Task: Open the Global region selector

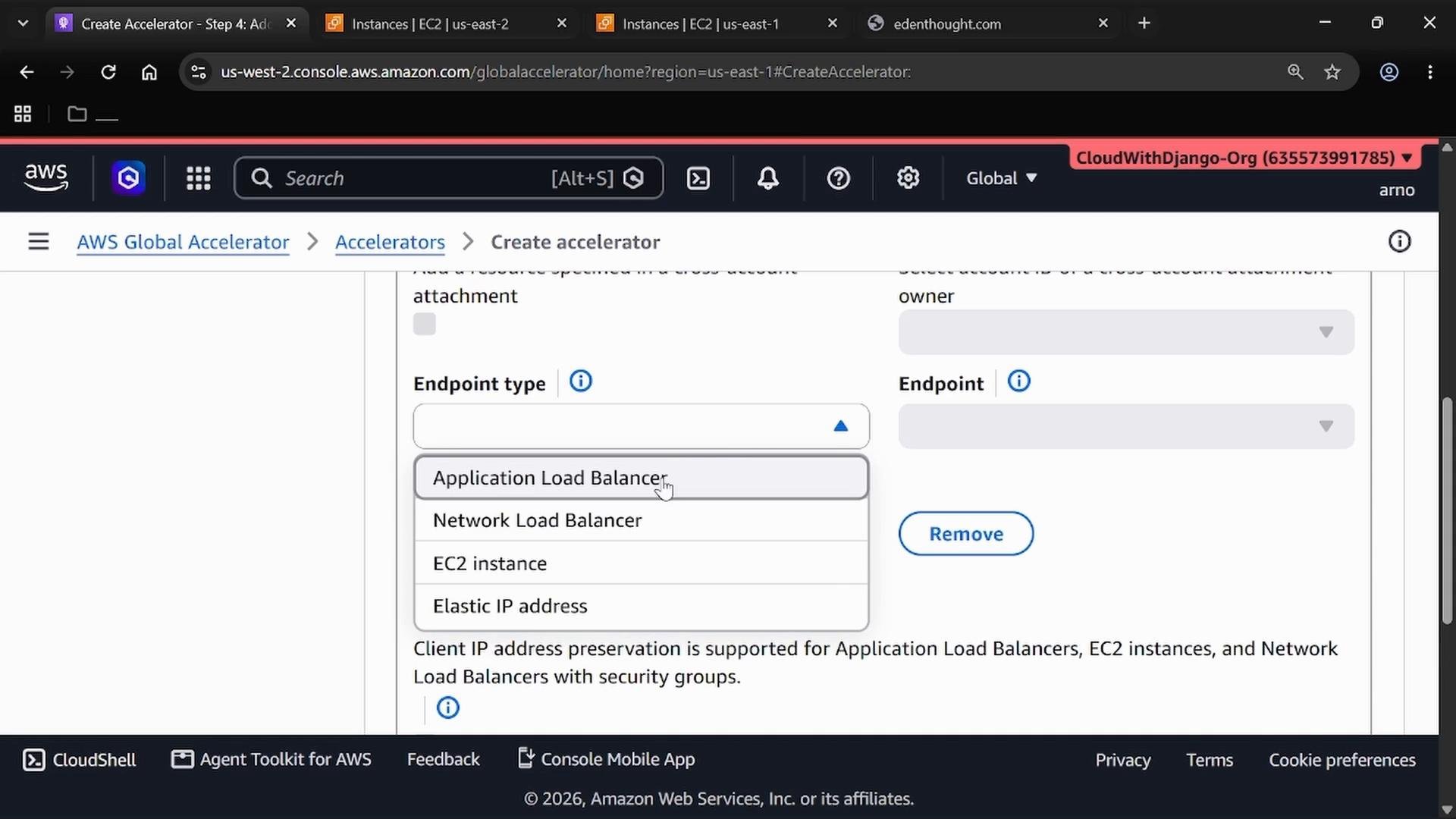Action: click(1001, 178)
